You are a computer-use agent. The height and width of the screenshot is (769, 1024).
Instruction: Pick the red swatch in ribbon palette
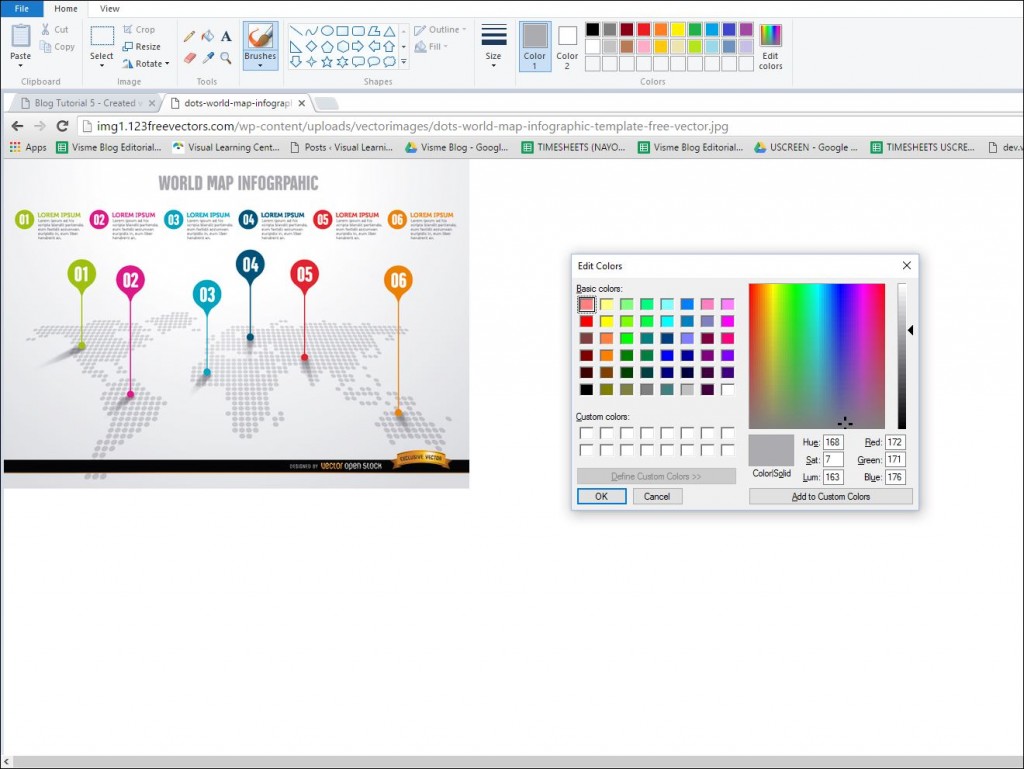click(x=643, y=29)
